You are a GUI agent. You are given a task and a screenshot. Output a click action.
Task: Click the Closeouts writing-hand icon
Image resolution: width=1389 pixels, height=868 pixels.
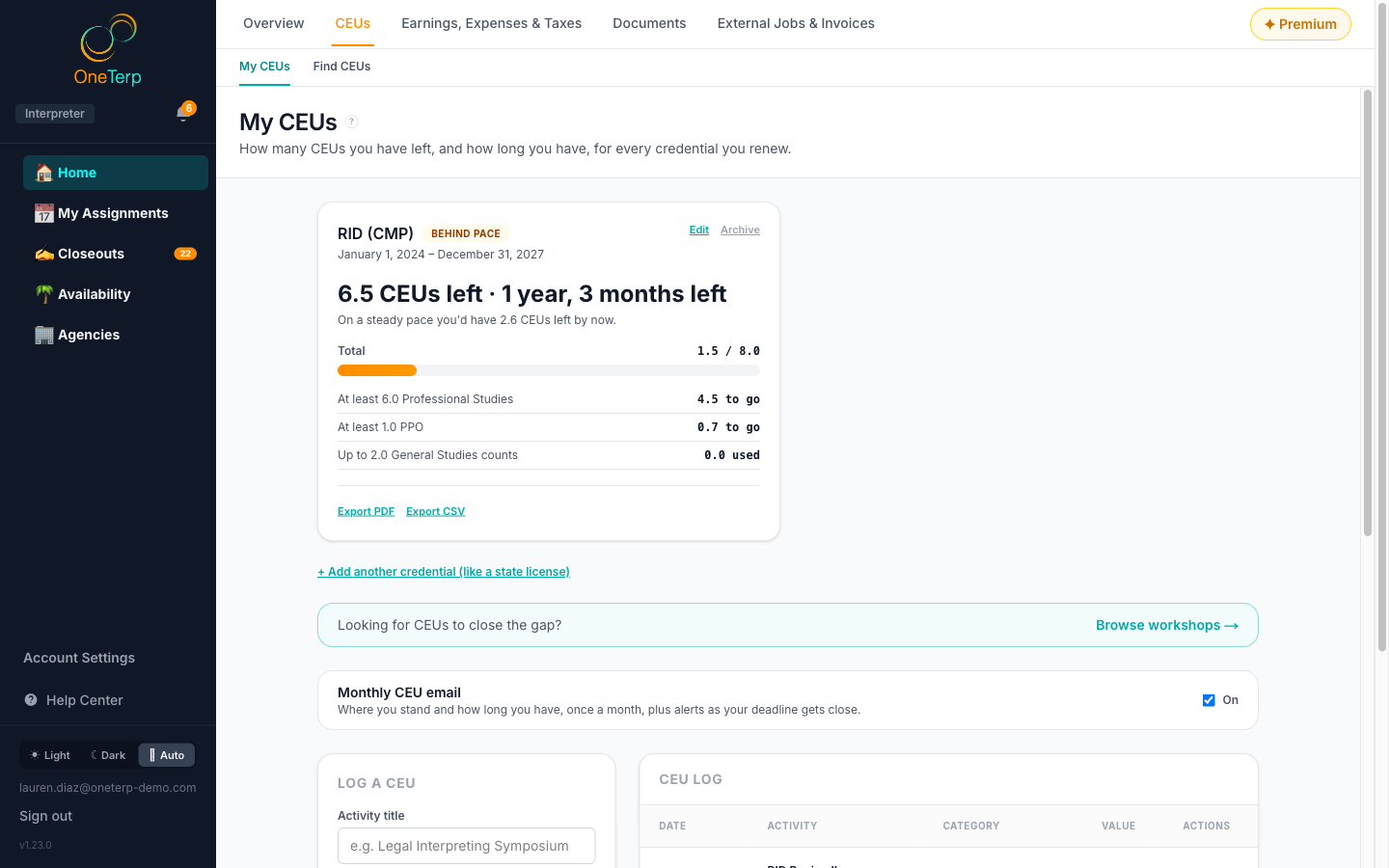pos(44,254)
